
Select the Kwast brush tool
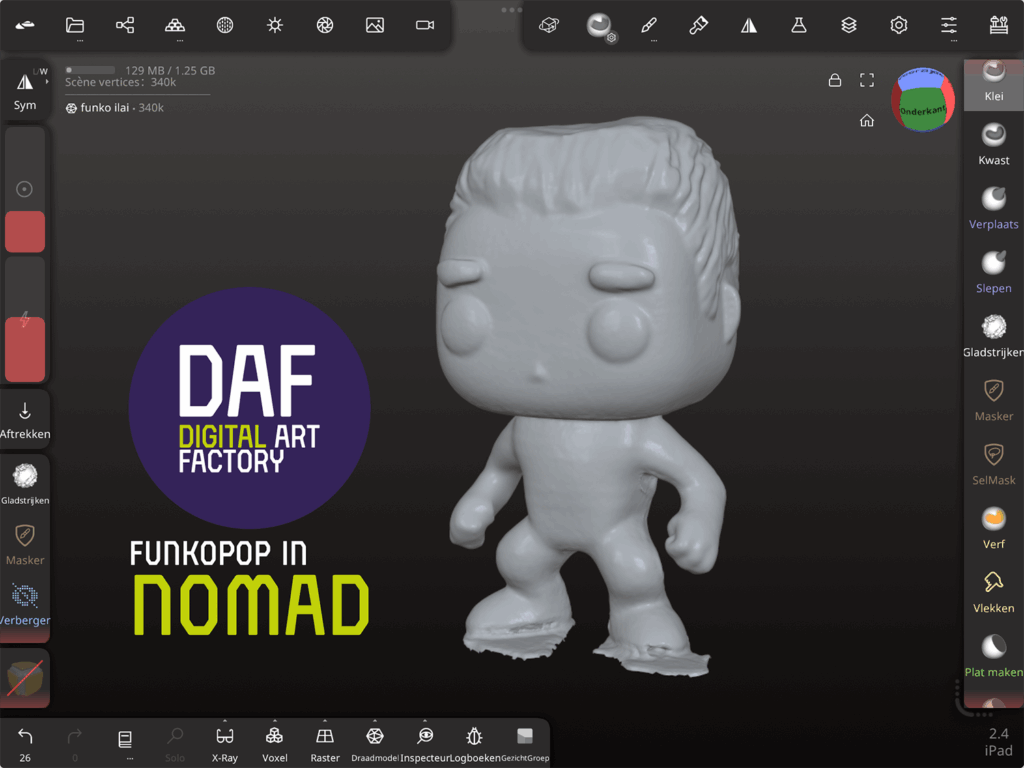tap(994, 144)
